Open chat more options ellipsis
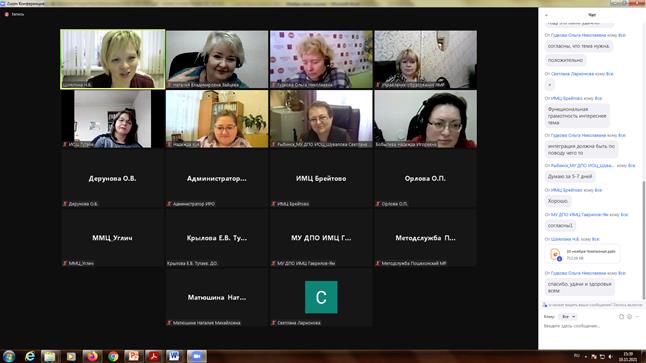The image size is (646, 363). 637,316
